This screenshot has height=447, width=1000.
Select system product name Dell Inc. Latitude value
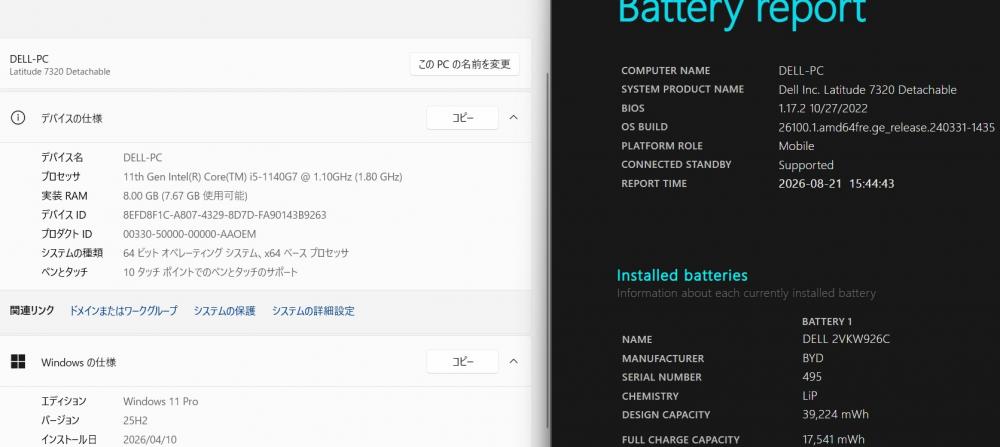[x=867, y=90]
